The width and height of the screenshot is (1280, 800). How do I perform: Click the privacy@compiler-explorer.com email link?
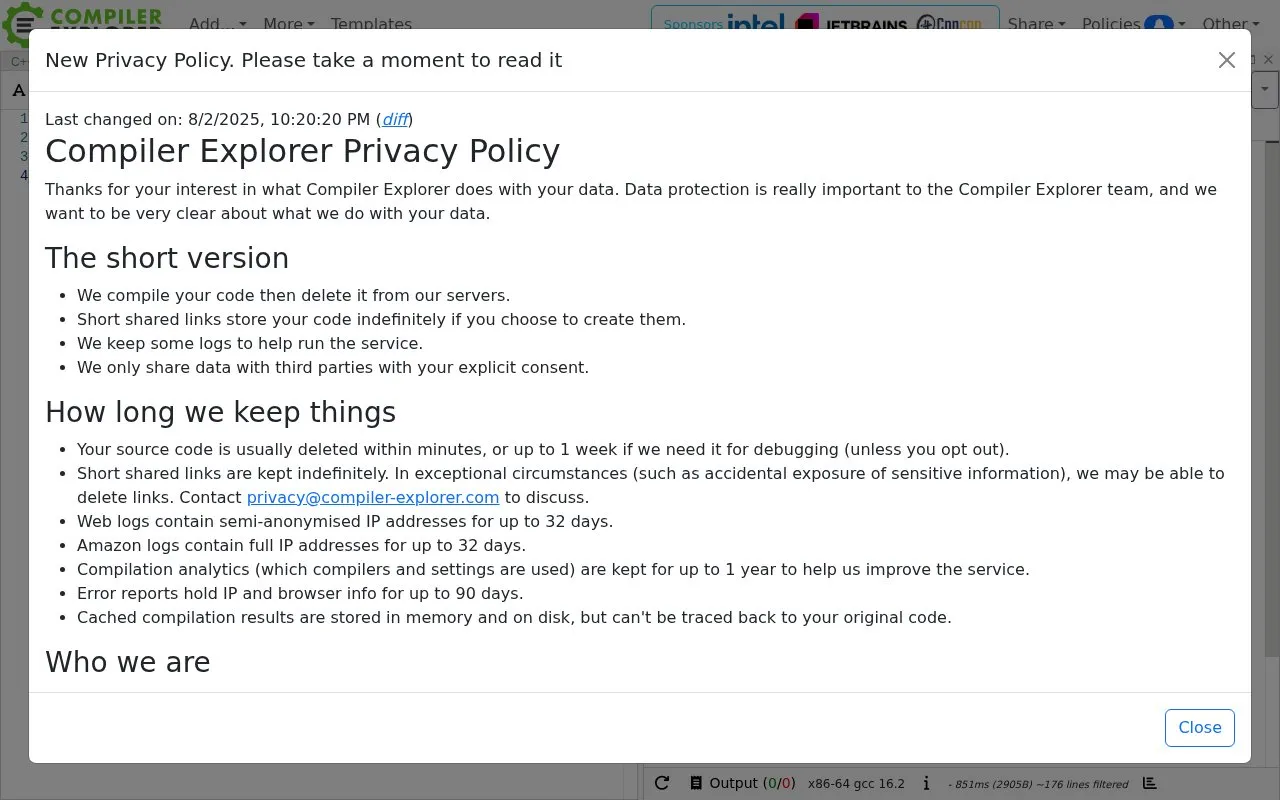tap(373, 498)
